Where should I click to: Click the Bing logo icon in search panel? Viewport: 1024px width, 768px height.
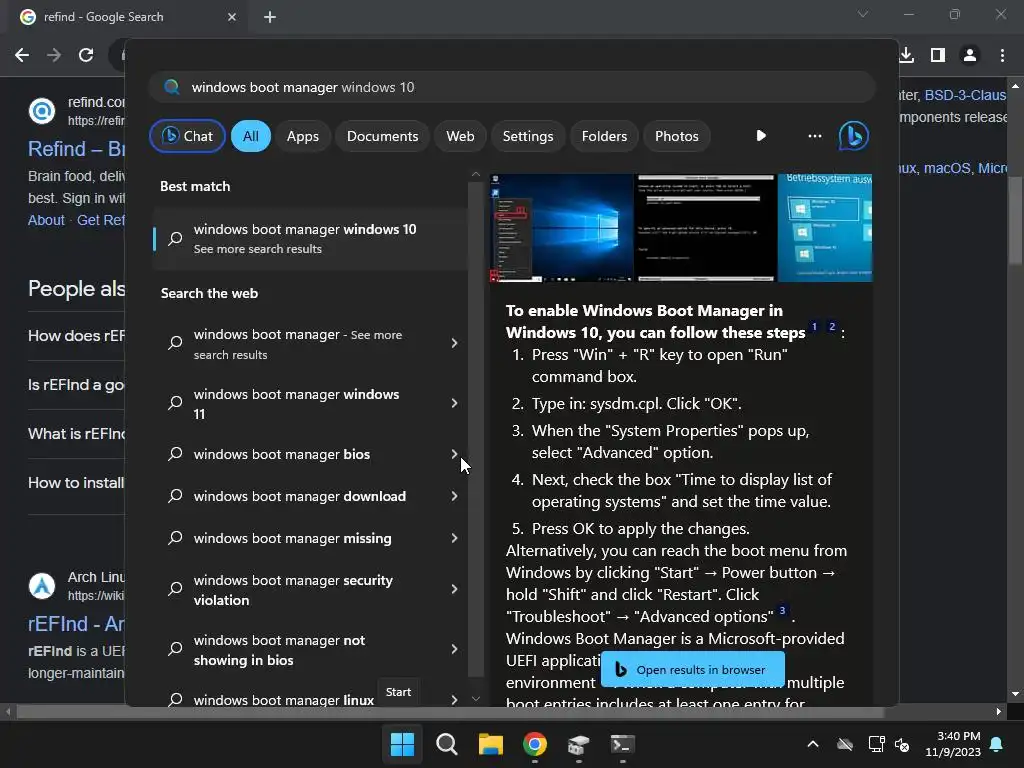click(854, 136)
